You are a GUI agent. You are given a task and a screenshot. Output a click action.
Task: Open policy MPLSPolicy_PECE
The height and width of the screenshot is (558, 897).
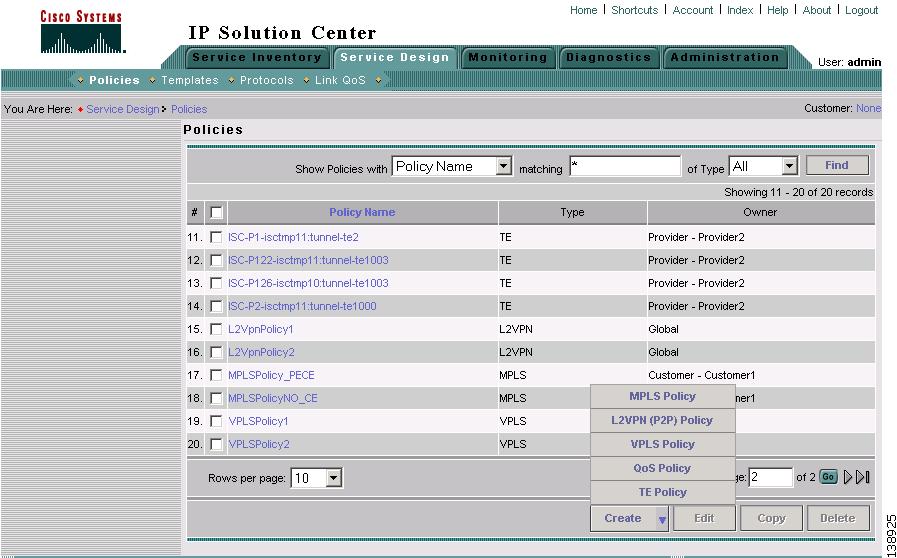click(x=271, y=375)
